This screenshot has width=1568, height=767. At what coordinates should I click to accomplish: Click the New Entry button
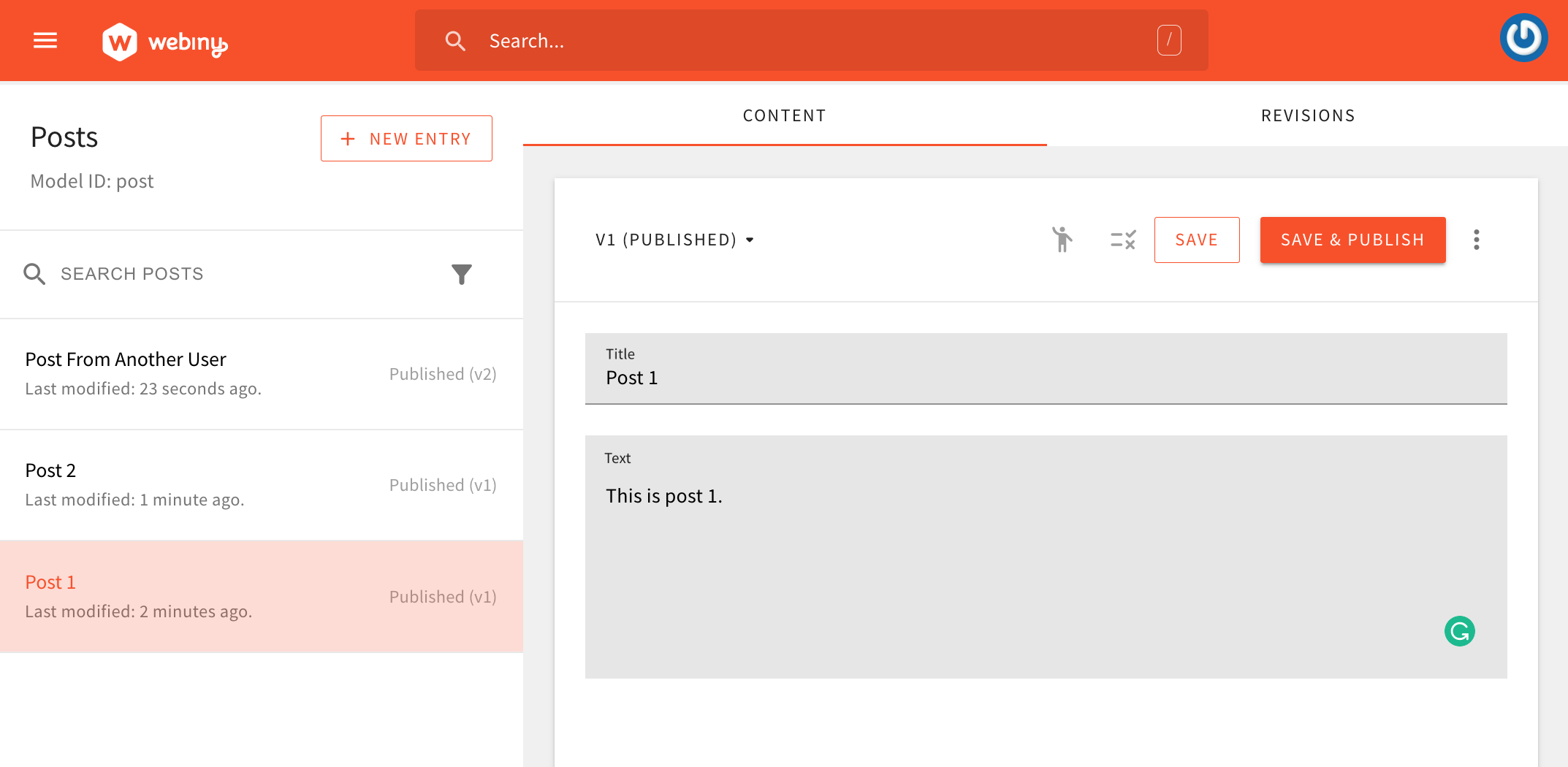(406, 139)
